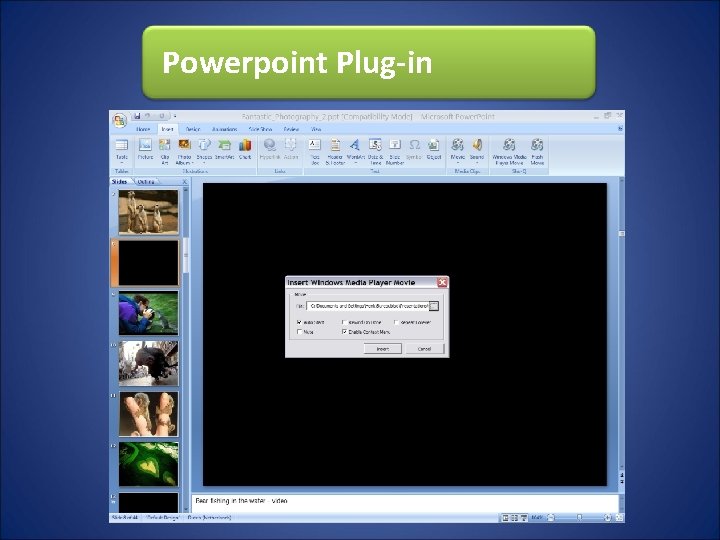This screenshot has height=540, width=720.
Task: Open the Slide Show ribbon tab
Action: tap(260, 129)
